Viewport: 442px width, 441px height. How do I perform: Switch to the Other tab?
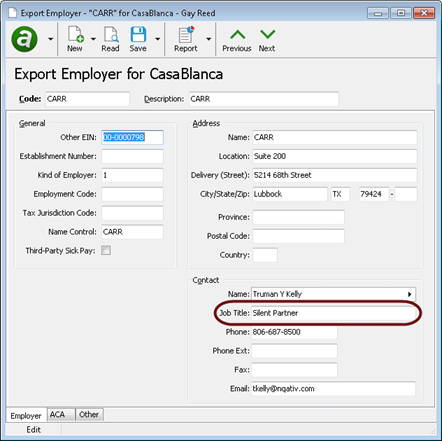[89, 415]
